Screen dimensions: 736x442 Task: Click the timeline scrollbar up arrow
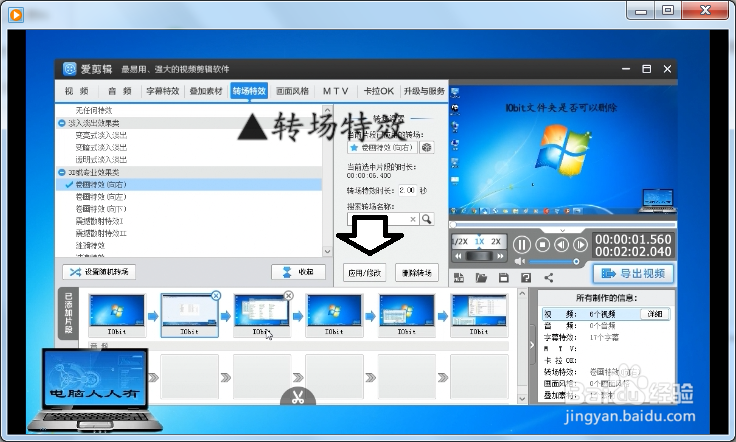point(522,294)
